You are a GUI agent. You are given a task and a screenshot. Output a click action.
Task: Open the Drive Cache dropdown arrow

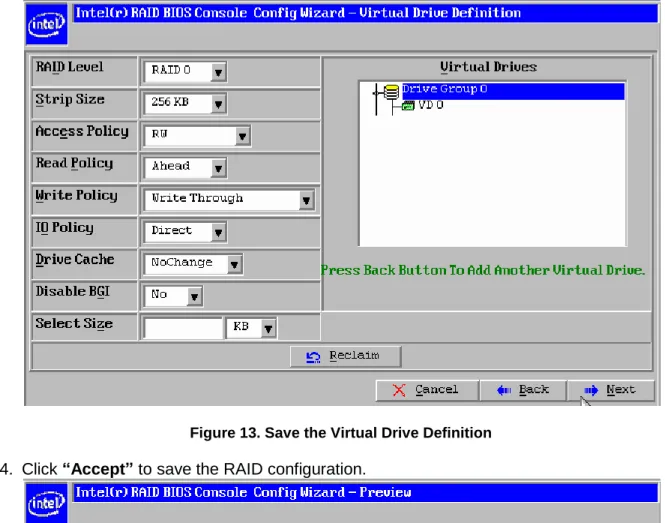coord(235,265)
